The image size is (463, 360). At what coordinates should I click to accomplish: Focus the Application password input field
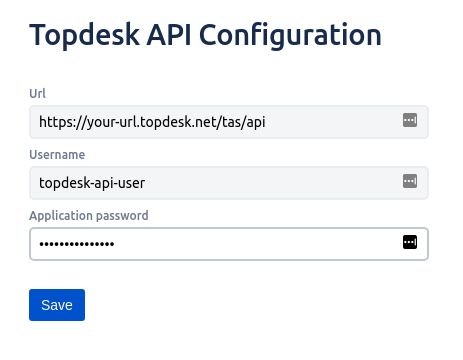[x=229, y=244]
